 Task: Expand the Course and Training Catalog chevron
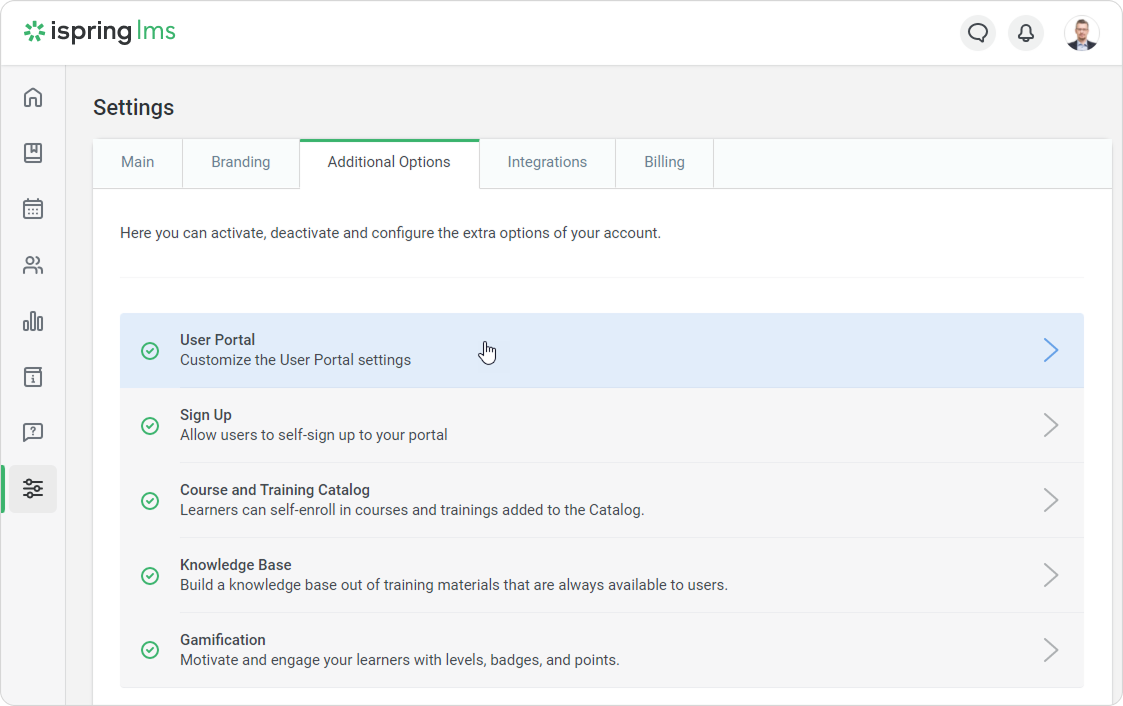click(1050, 500)
